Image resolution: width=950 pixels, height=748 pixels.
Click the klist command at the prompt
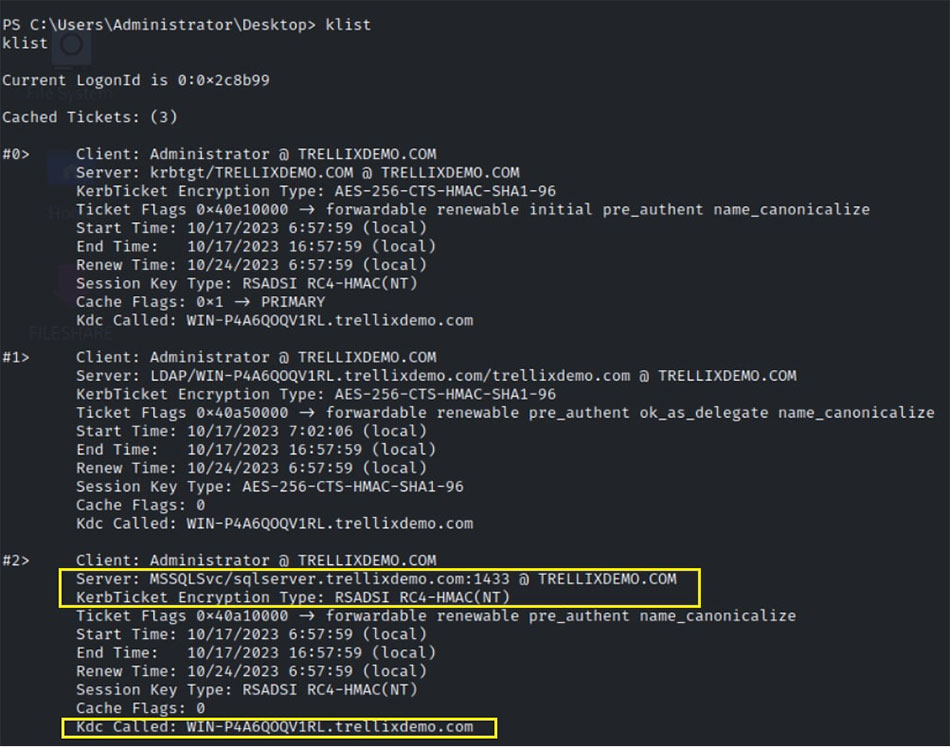(x=348, y=25)
